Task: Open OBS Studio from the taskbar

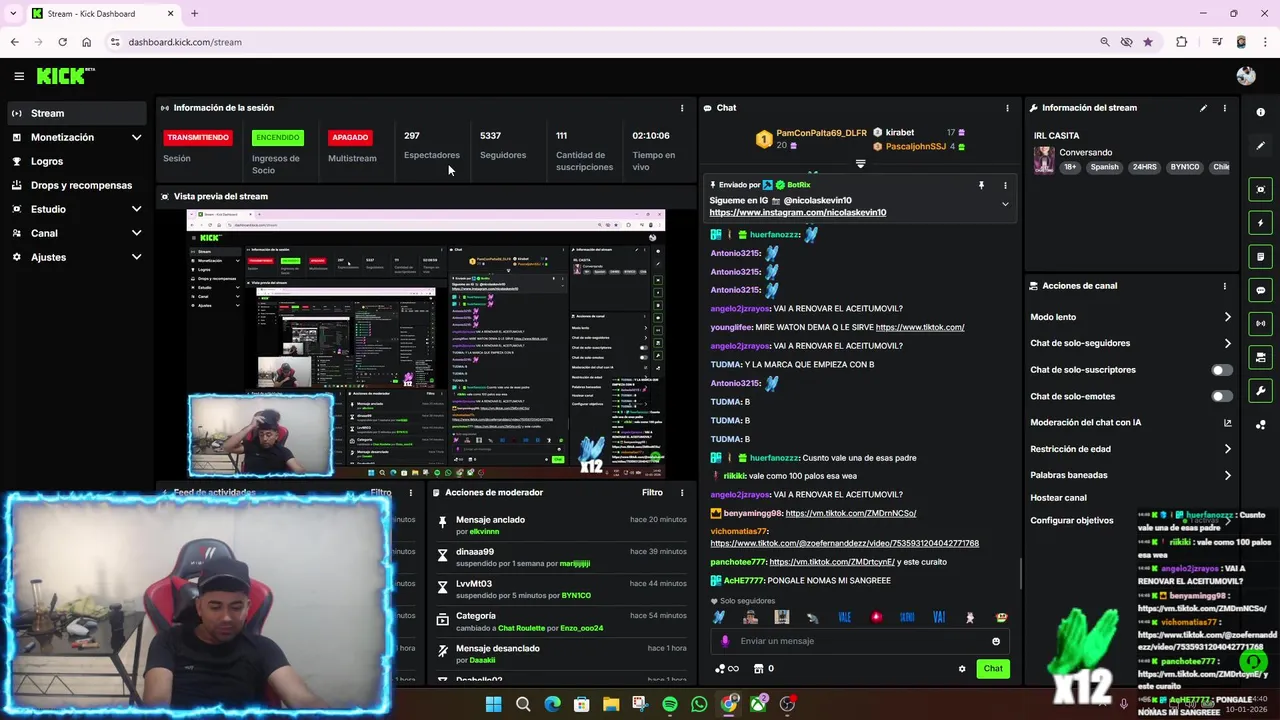Action: (787, 704)
